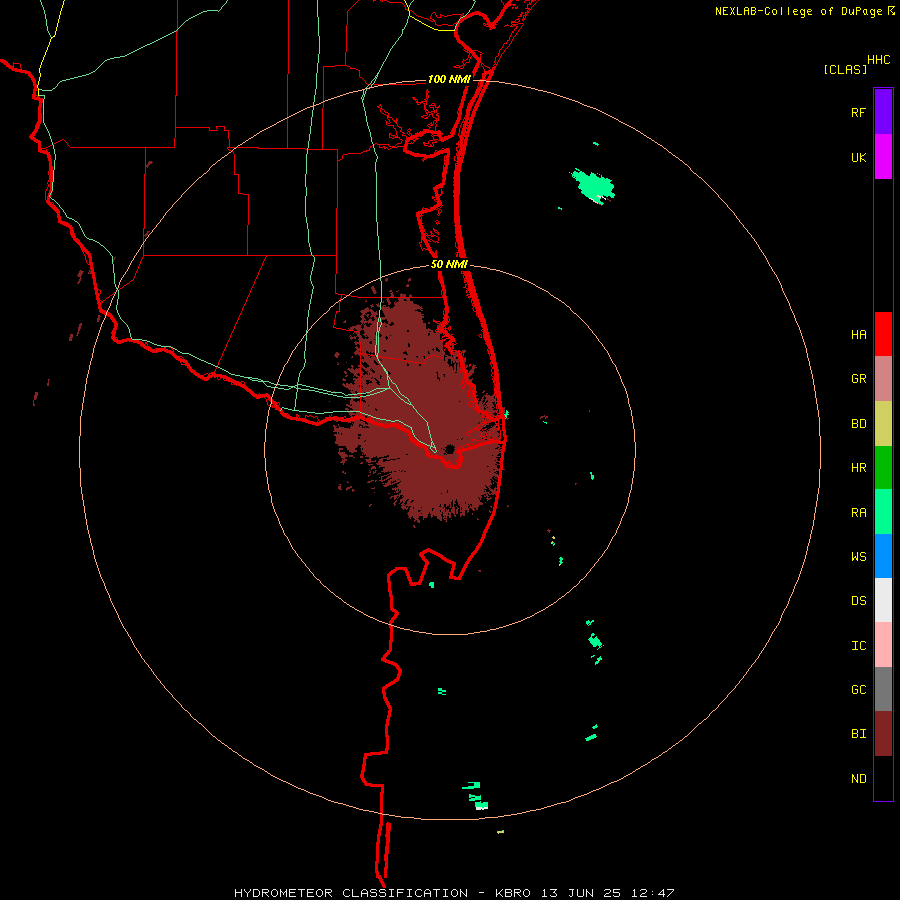Viewport: 900px width, 900px height.
Task: Click the BI legend label
Action: [858, 734]
